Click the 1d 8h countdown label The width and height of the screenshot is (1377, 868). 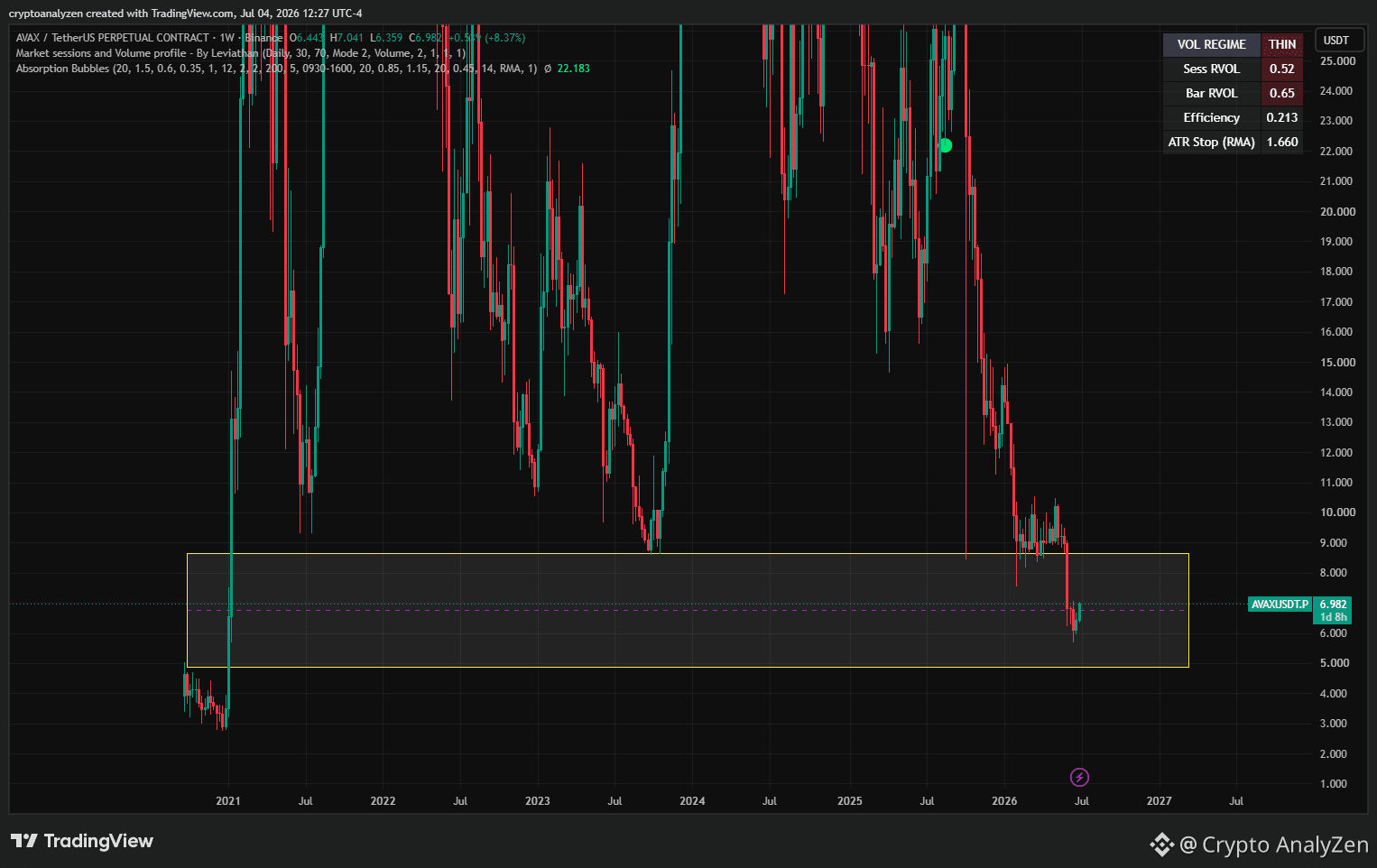coord(1332,617)
